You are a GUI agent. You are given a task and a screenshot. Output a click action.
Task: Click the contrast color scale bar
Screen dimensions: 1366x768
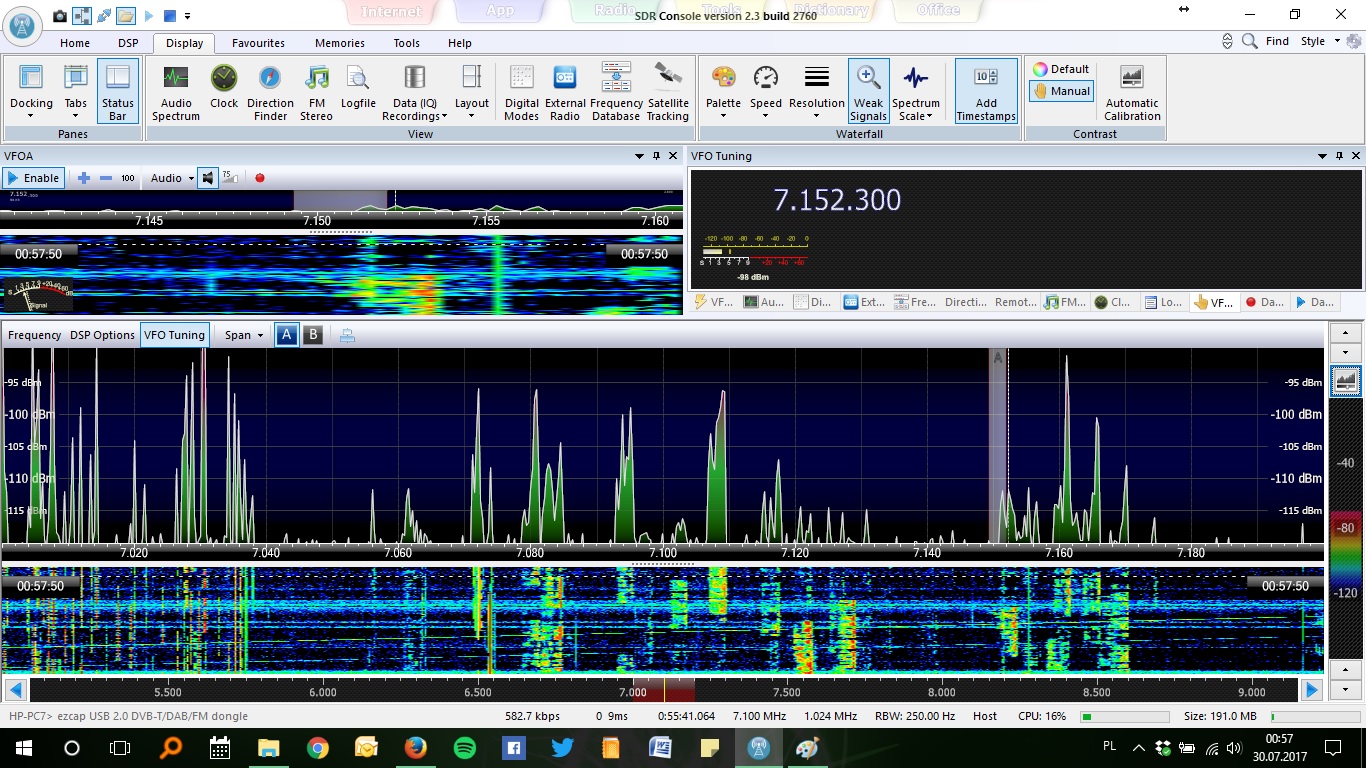pos(1345,560)
